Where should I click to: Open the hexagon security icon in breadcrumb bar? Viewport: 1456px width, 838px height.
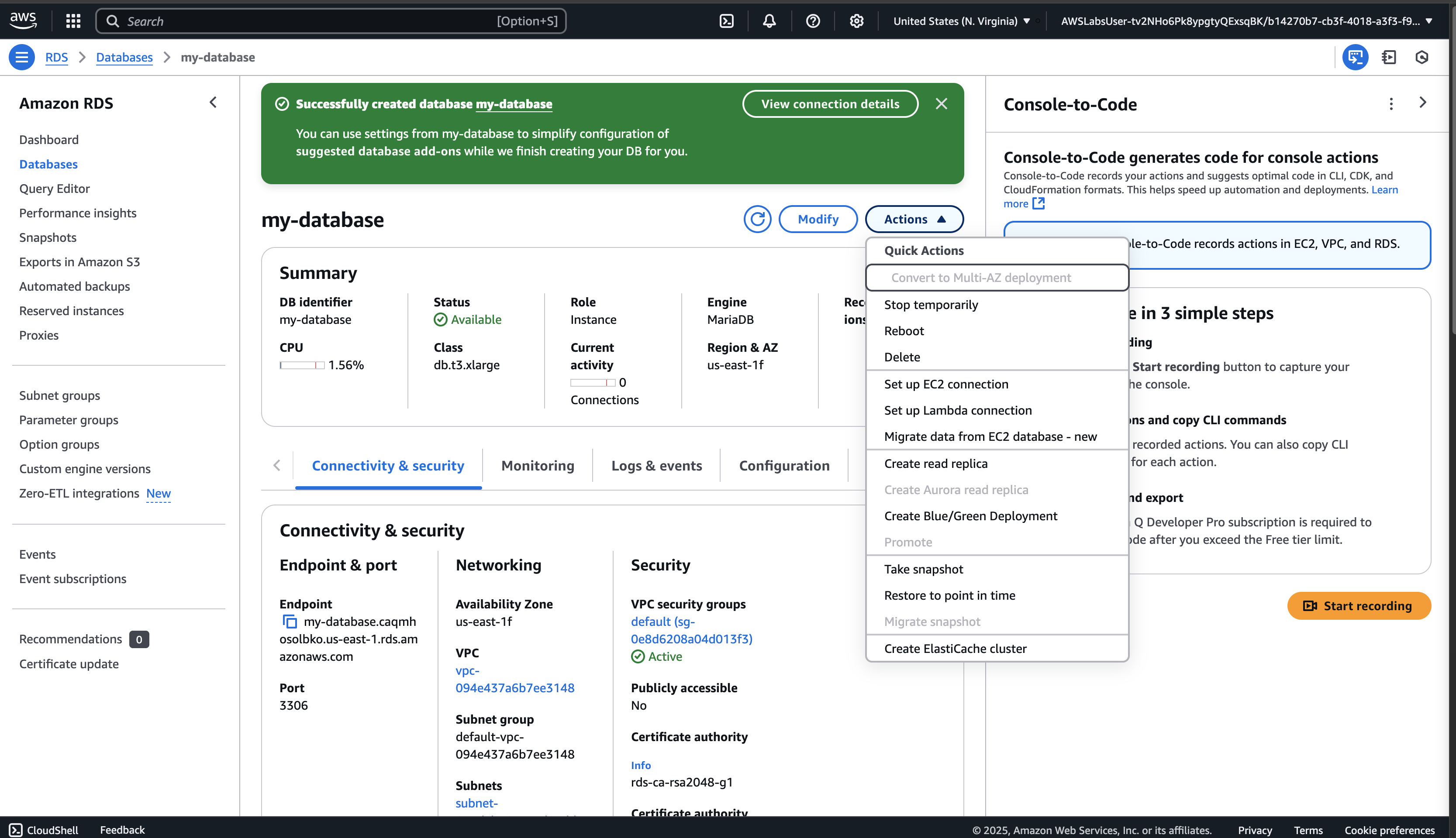coord(1422,57)
